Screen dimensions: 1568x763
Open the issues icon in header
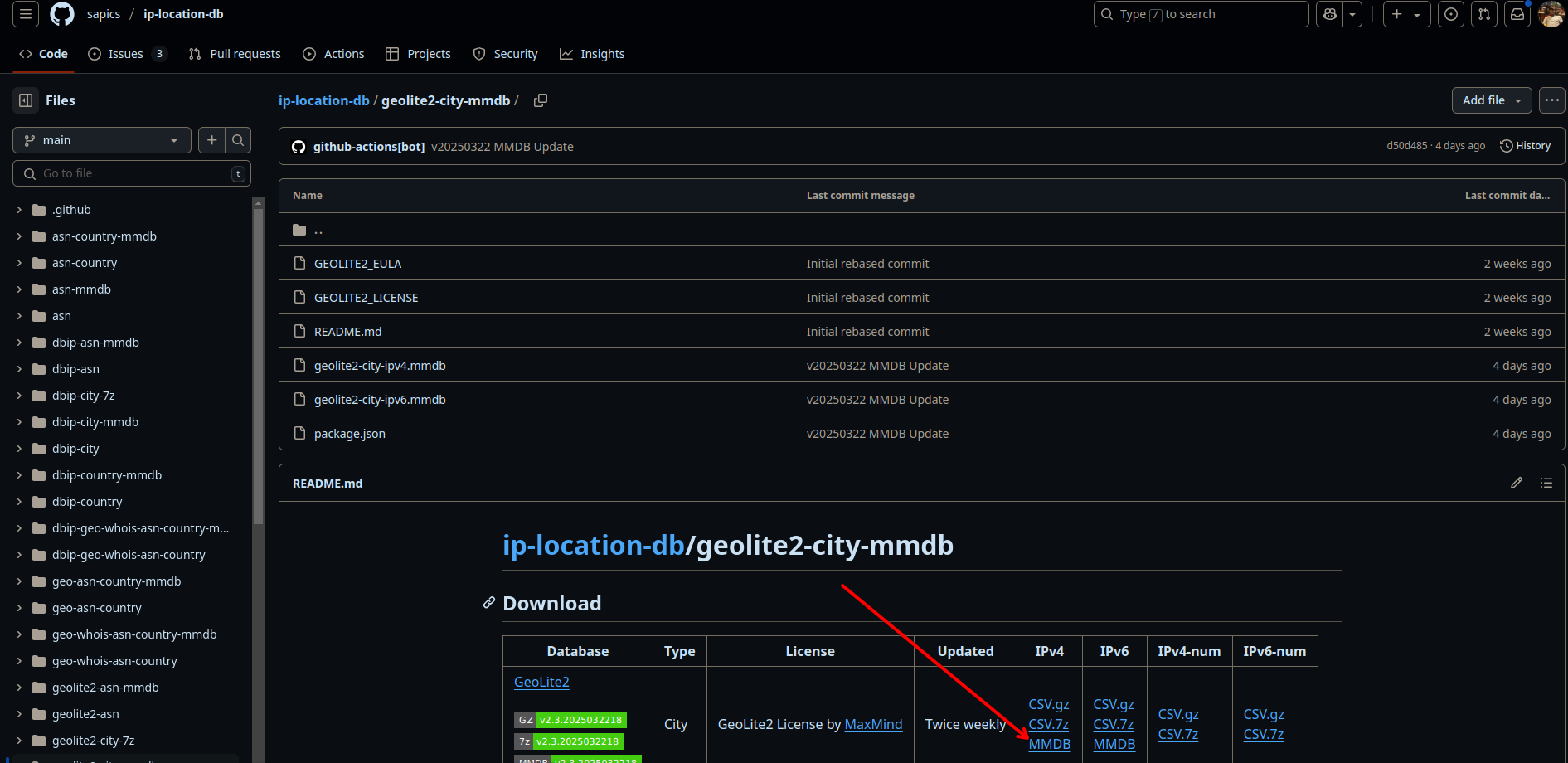point(1451,14)
